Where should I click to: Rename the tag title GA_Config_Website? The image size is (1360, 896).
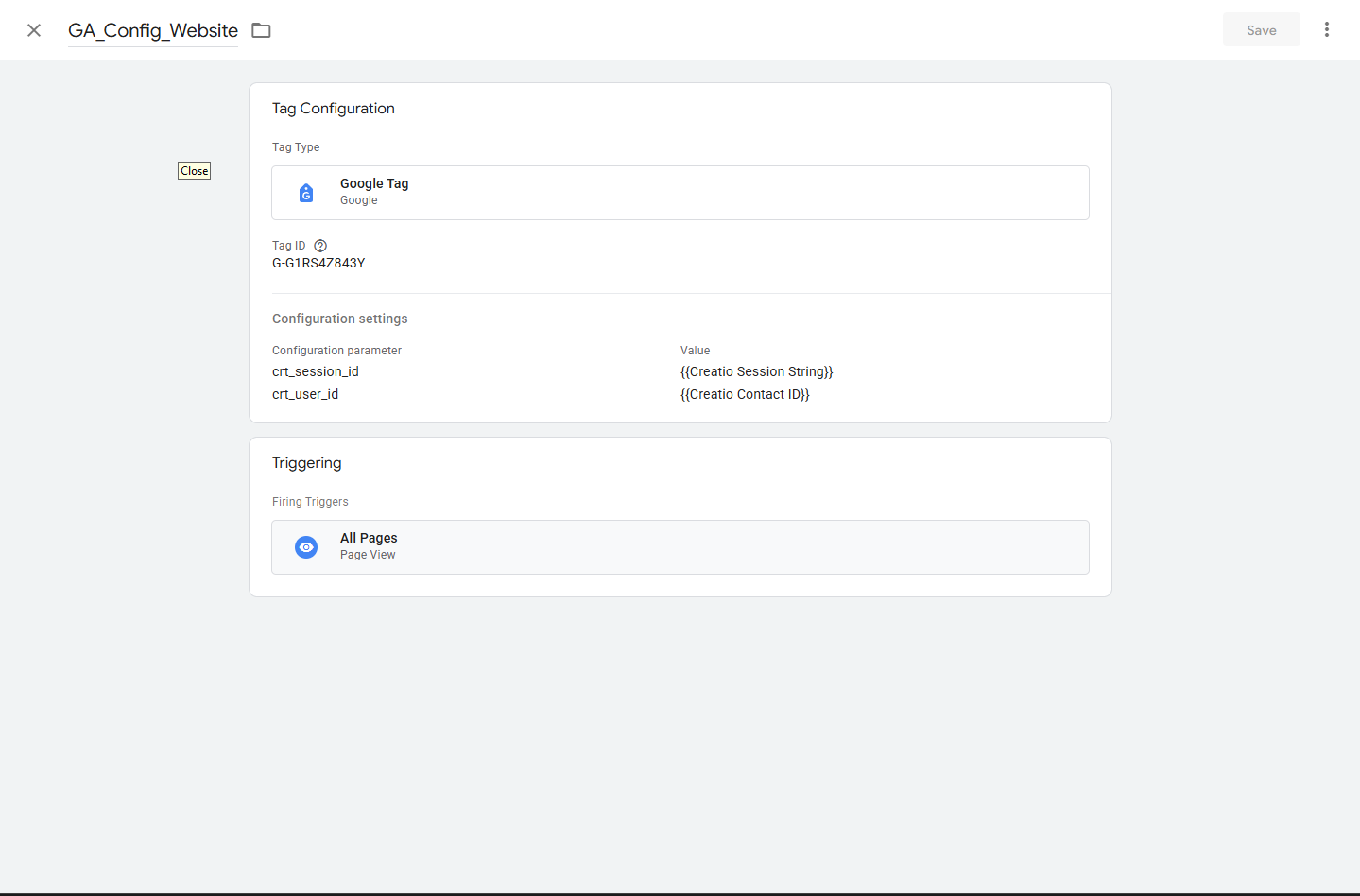(153, 30)
